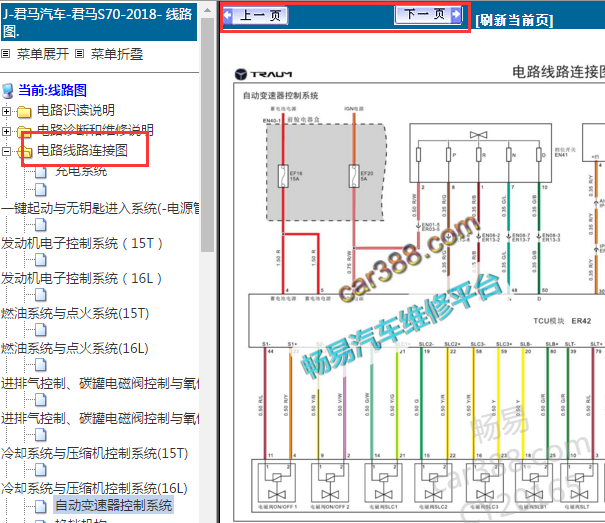Click the 刷新当前页 refresh link

click(514, 20)
